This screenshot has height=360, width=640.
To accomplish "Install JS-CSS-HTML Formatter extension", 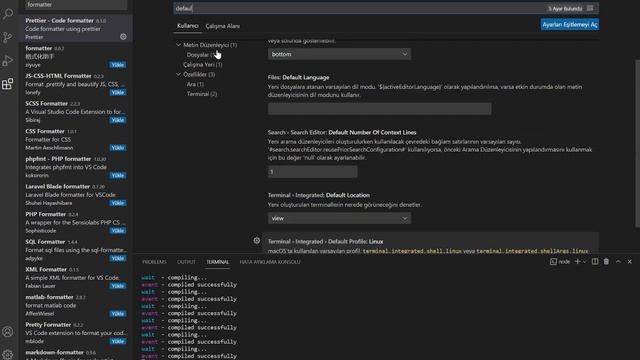I will click(x=118, y=93).
